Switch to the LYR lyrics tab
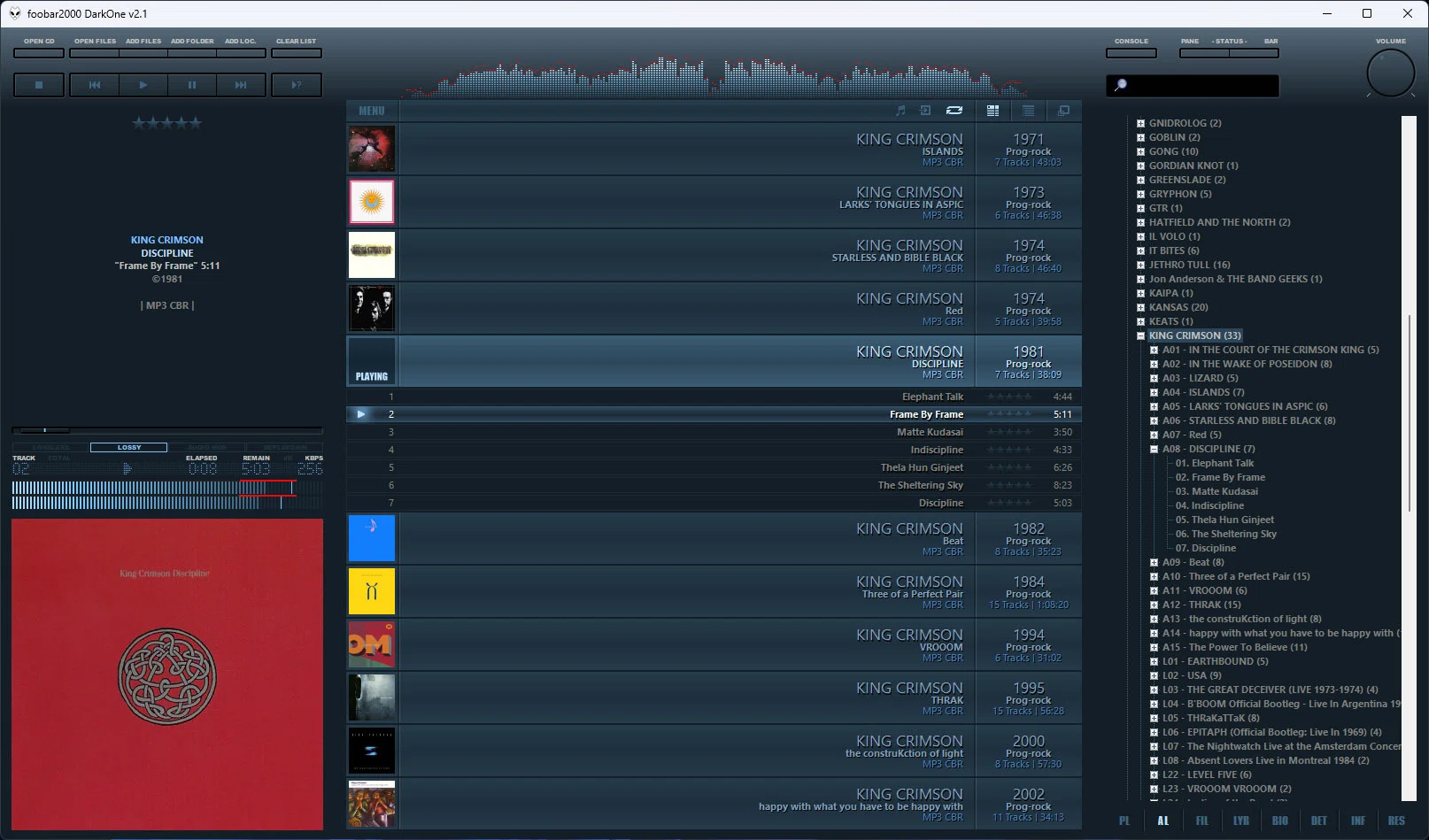 click(1241, 821)
